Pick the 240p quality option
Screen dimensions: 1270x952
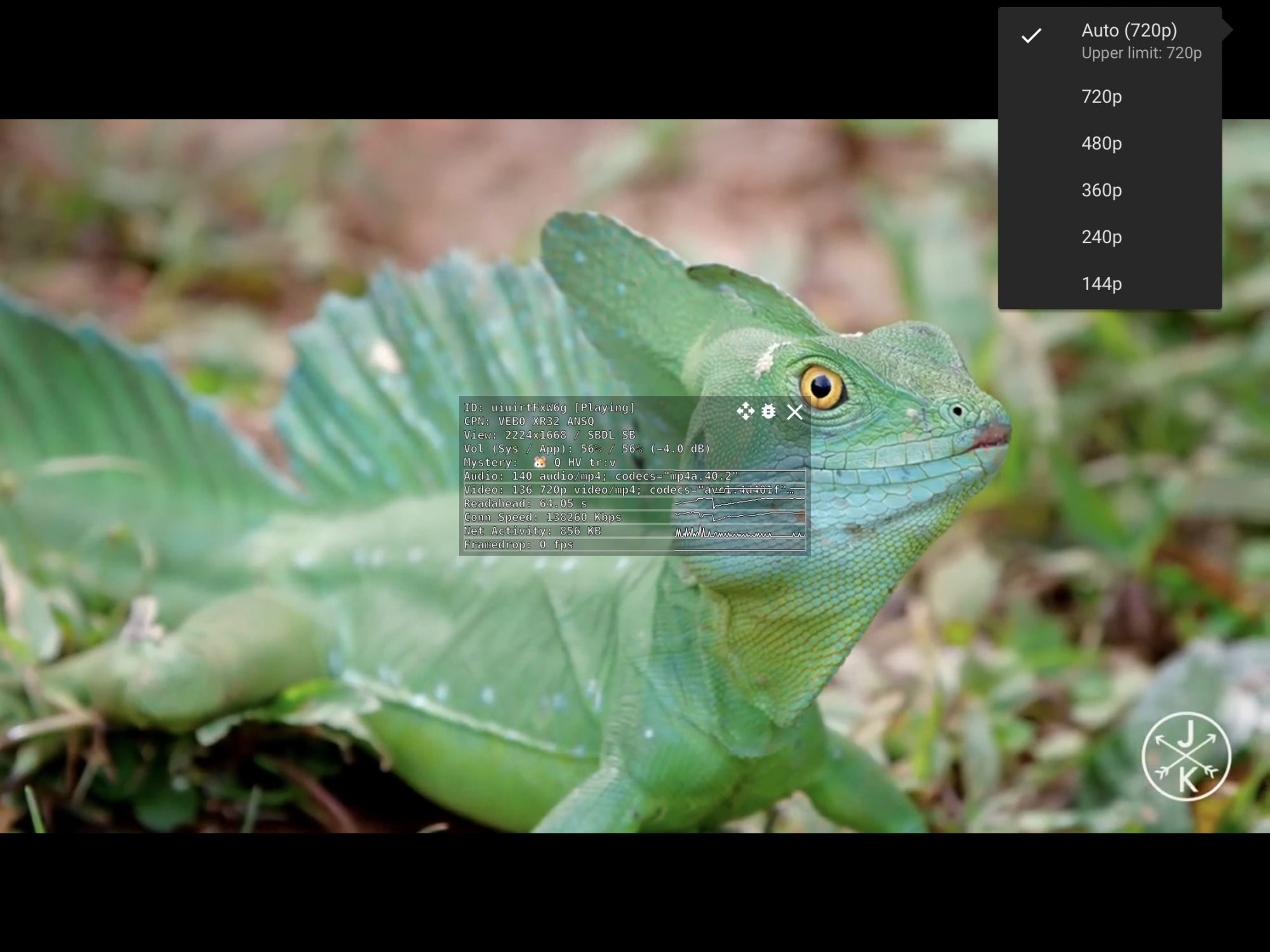coord(1101,237)
